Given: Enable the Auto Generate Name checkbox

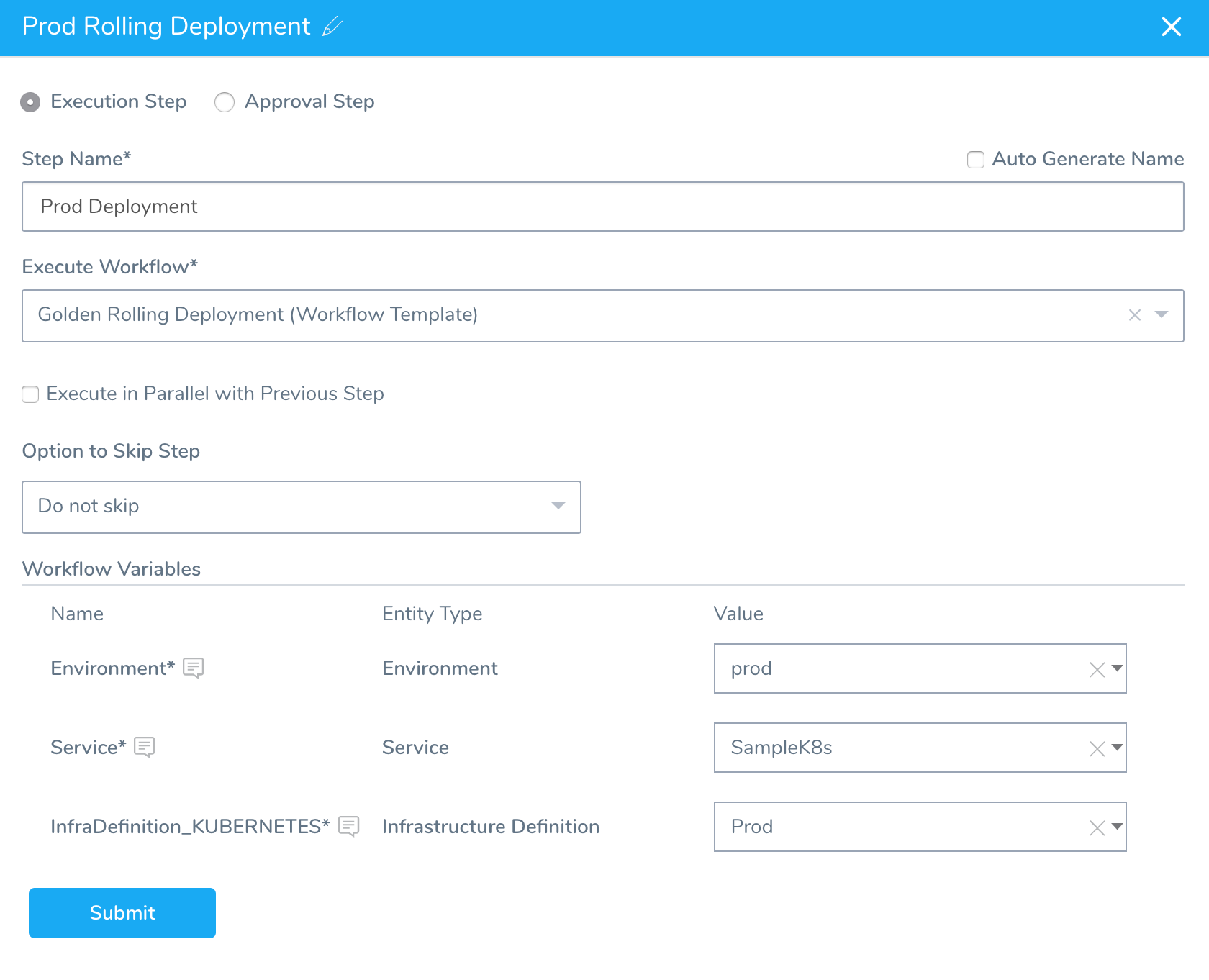Looking at the screenshot, I should 976,160.
